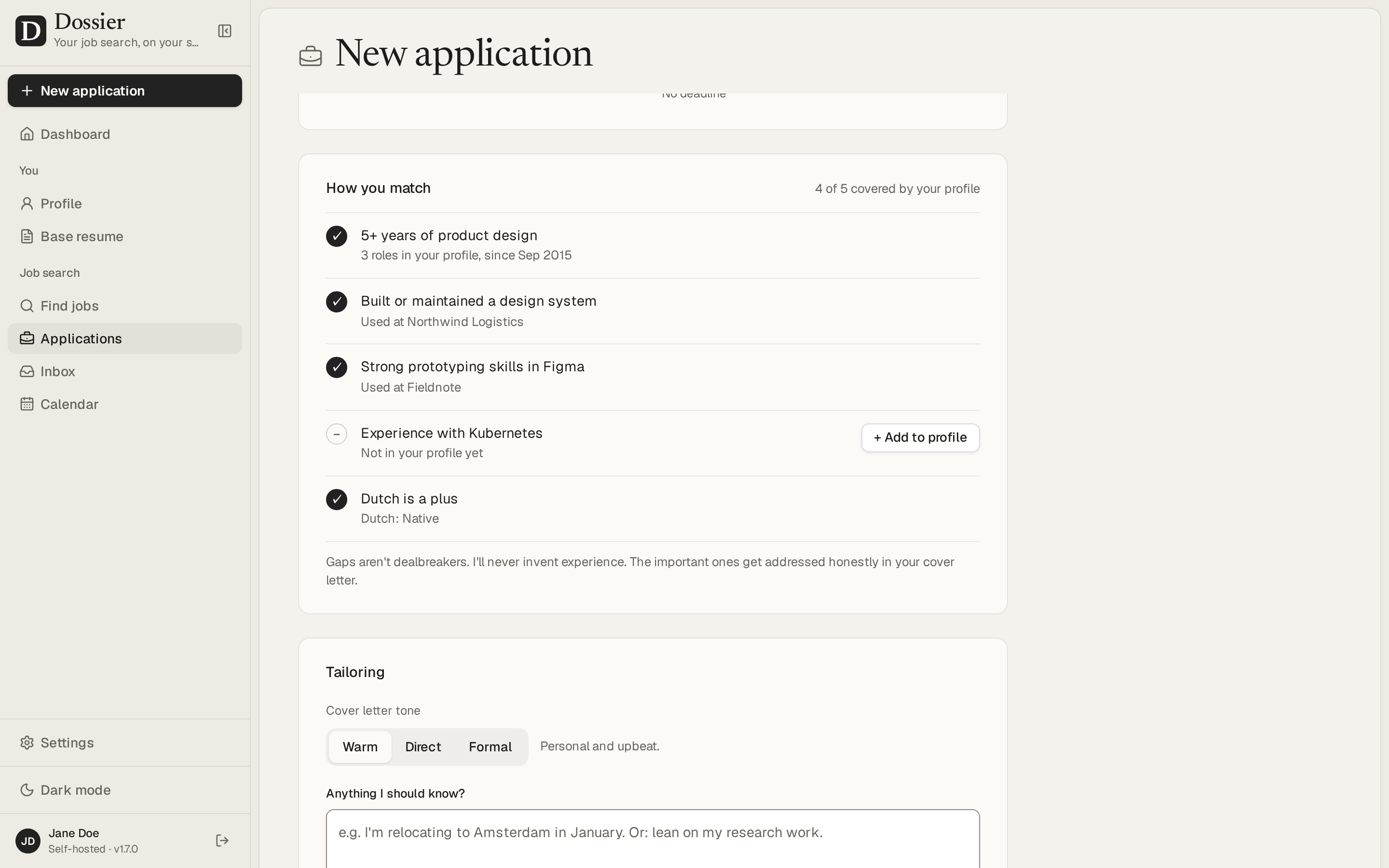Viewport: 1389px width, 868px height.
Task: Click the Find jobs magnifier icon
Action: click(27, 306)
